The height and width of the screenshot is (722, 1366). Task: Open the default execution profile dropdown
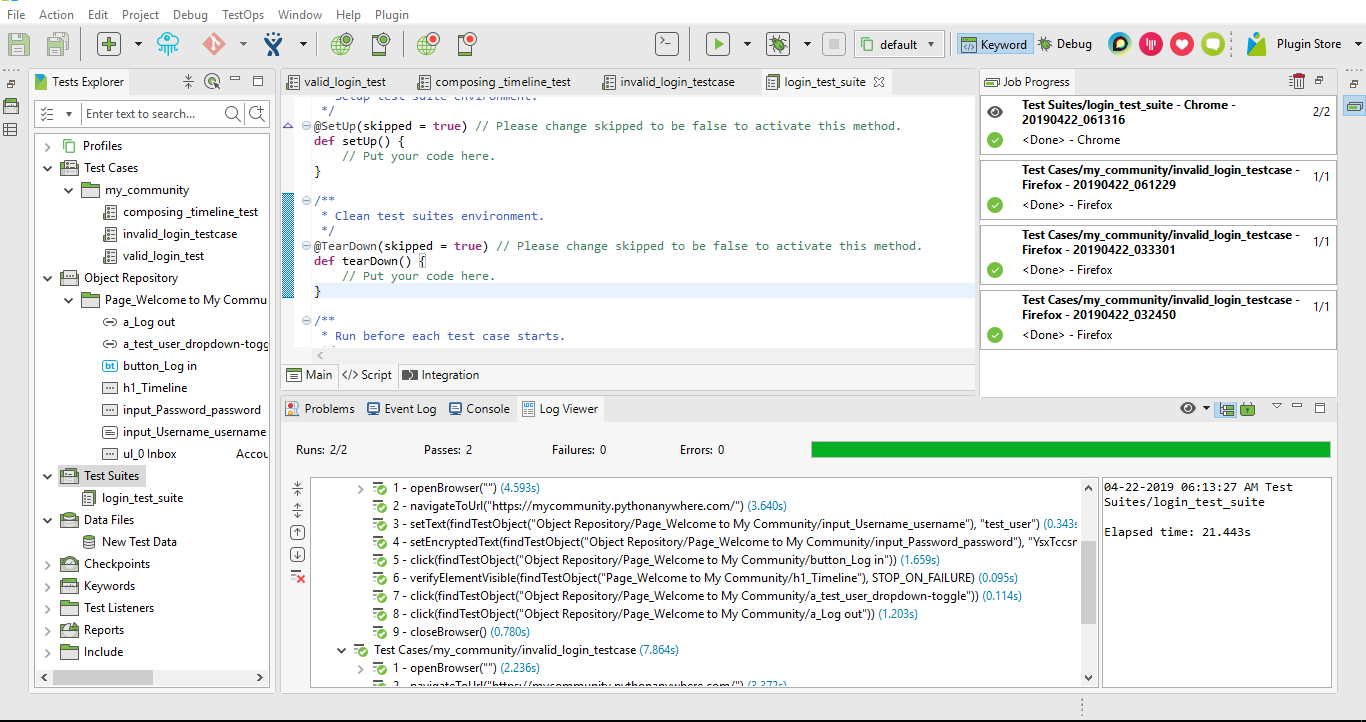click(x=898, y=44)
